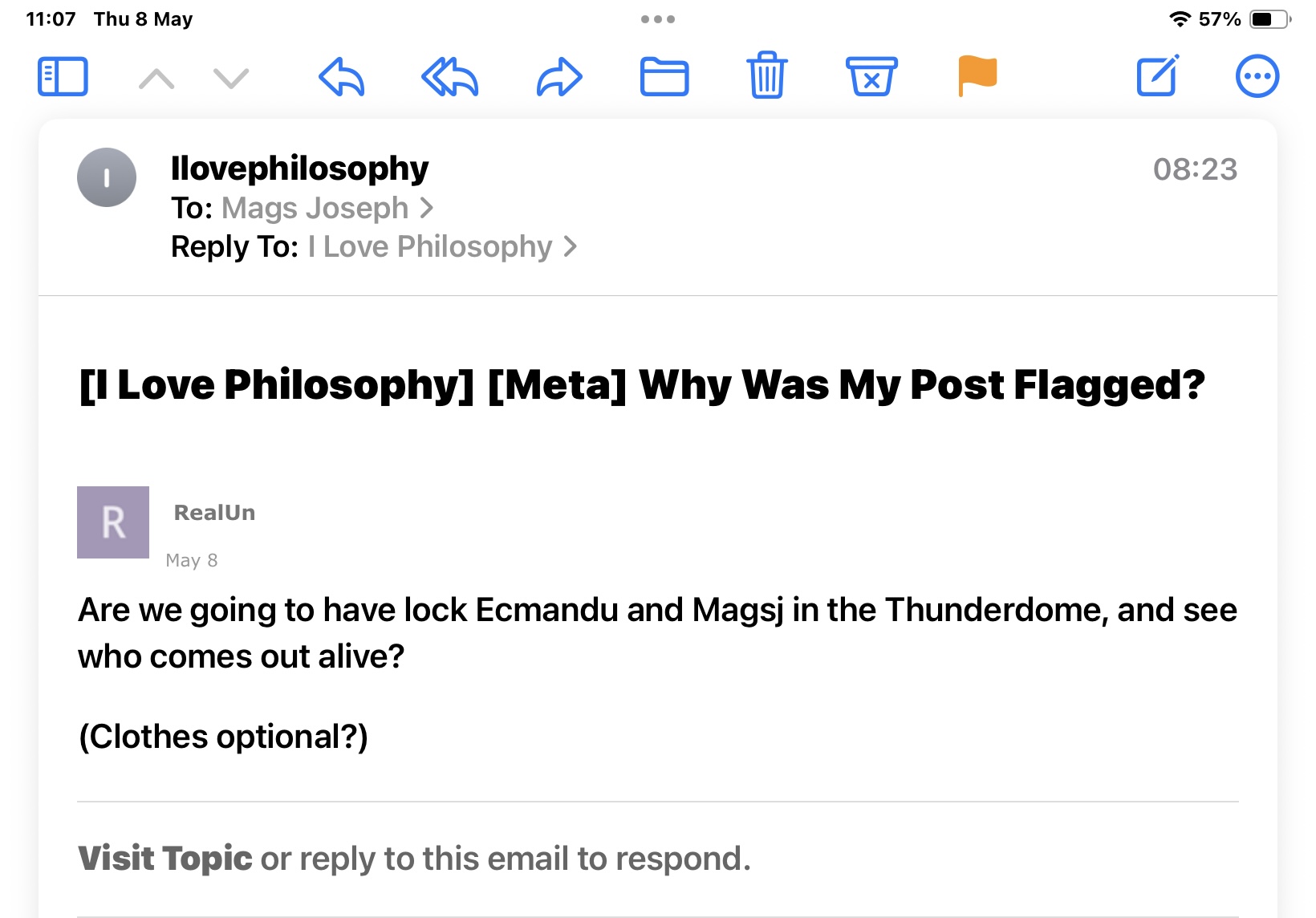
Task: Delete this email with trash icon
Action: click(x=767, y=75)
